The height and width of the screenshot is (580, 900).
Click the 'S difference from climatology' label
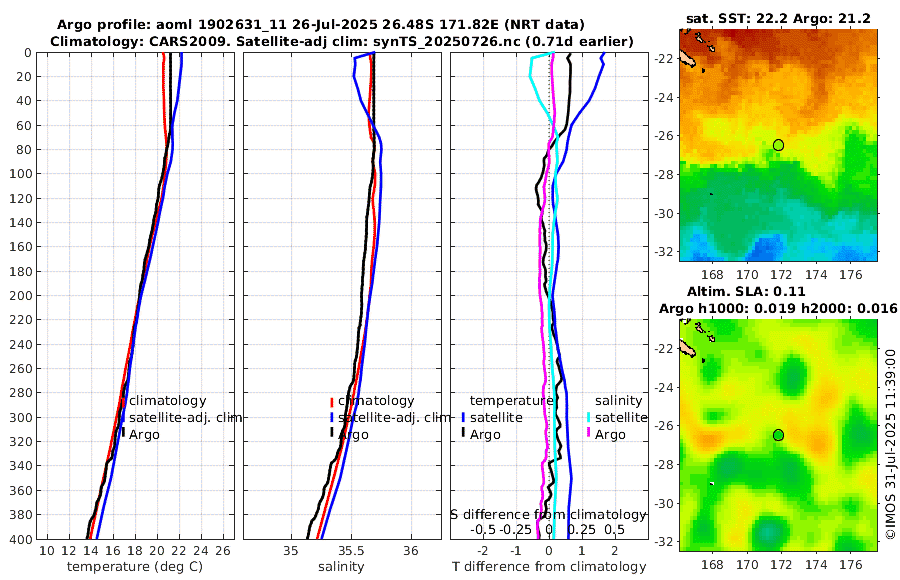pyautogui.click(x=548, y=515)
